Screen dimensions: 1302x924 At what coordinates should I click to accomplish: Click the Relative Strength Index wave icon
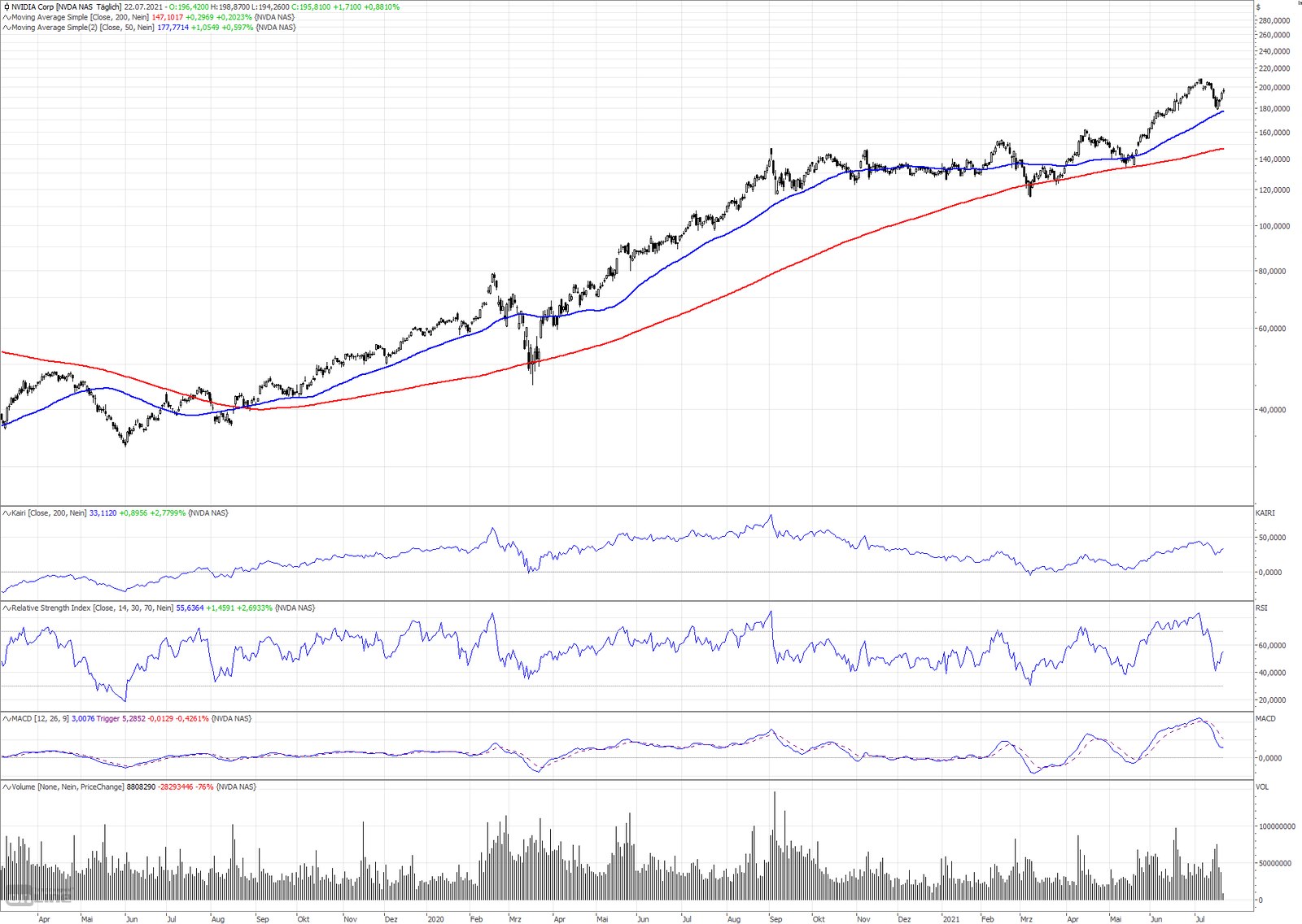[7, 608]
